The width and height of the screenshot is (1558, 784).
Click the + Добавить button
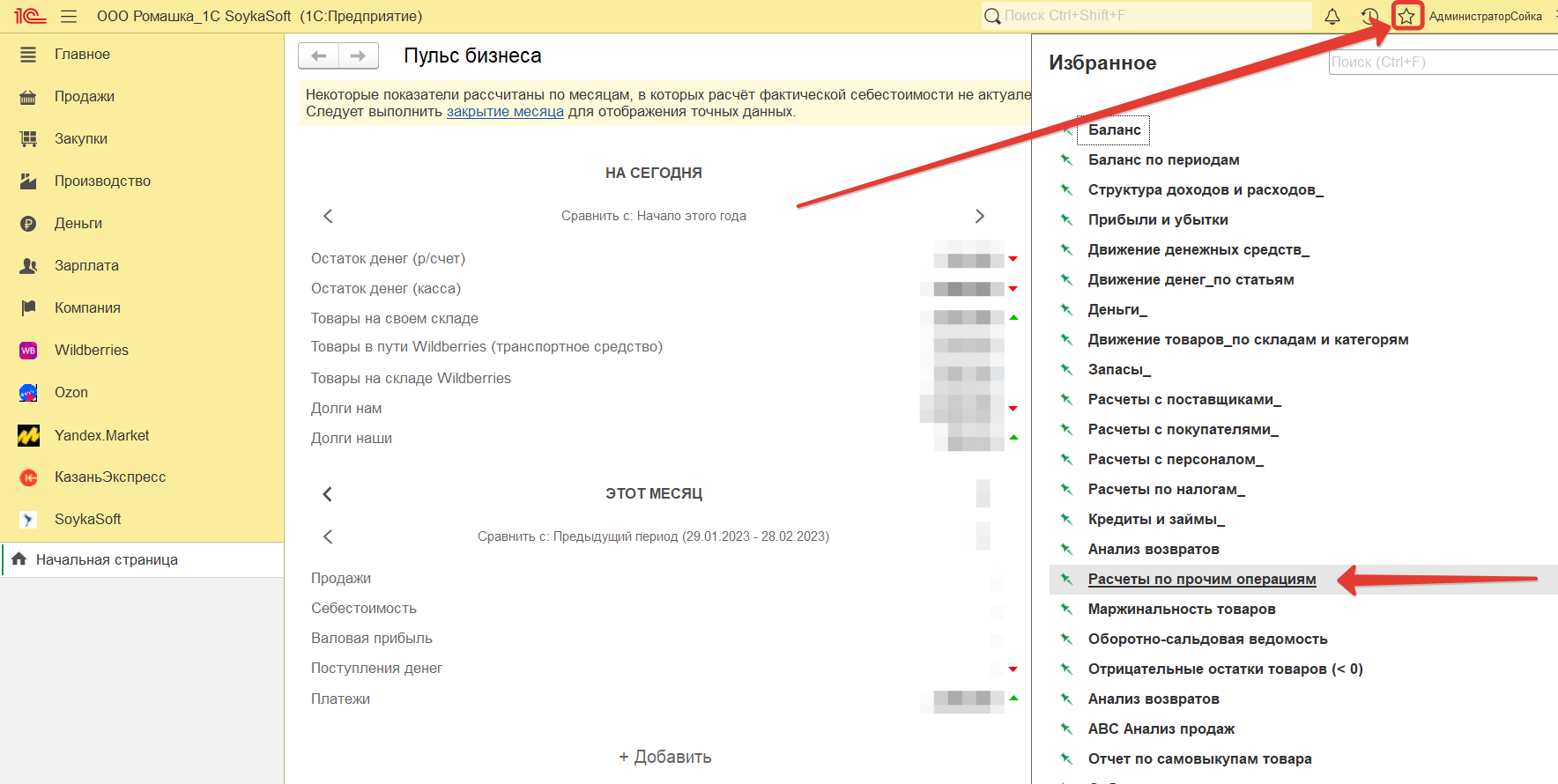coord(665,757)
